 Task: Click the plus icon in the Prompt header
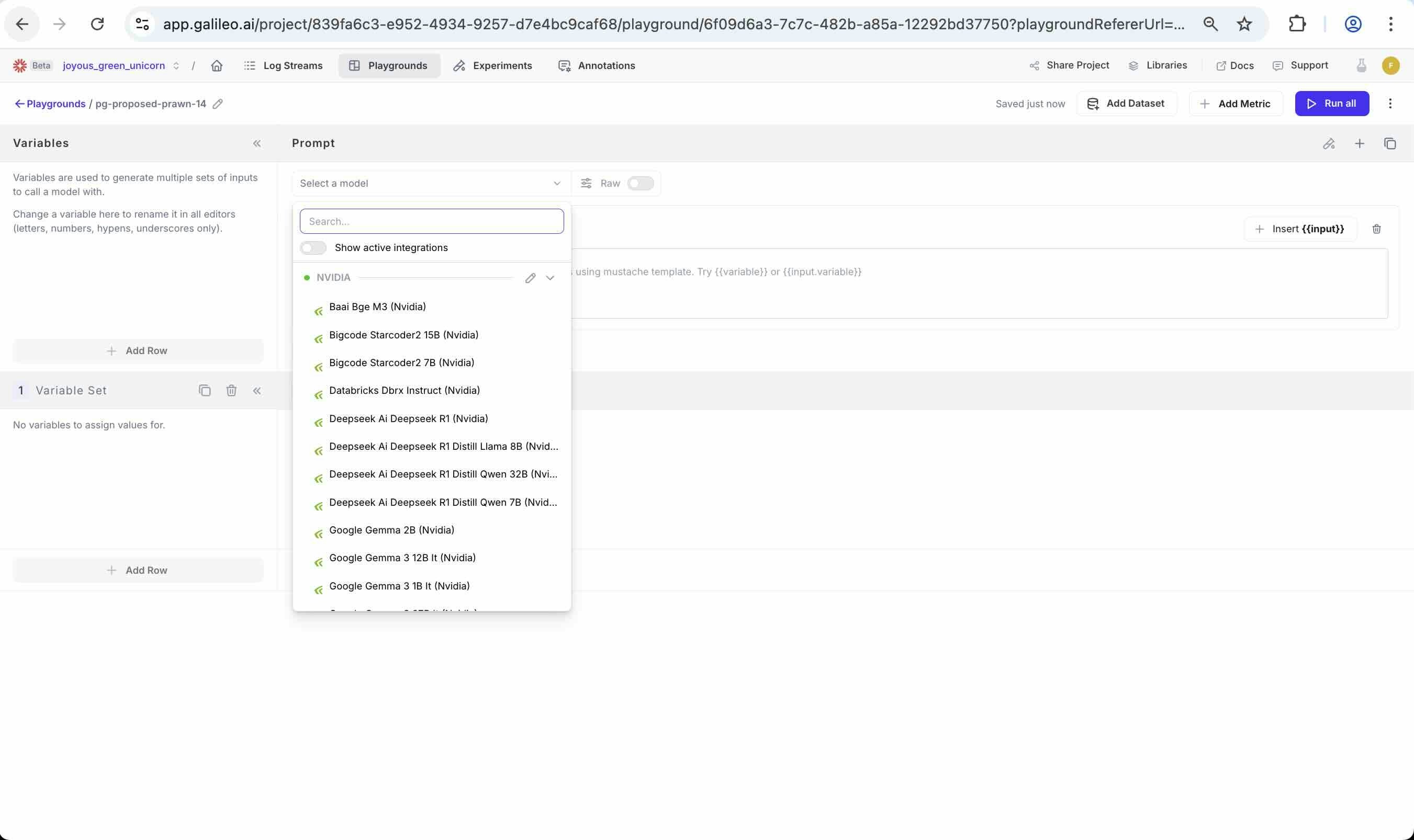coord(1359,143)
